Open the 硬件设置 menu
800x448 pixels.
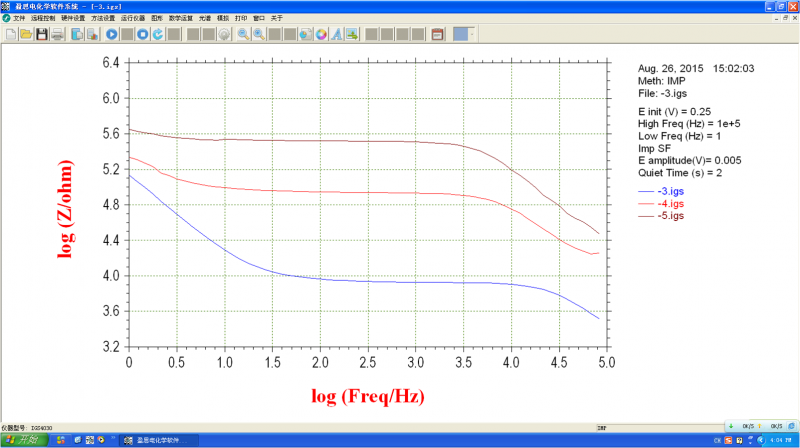[73, 18]
